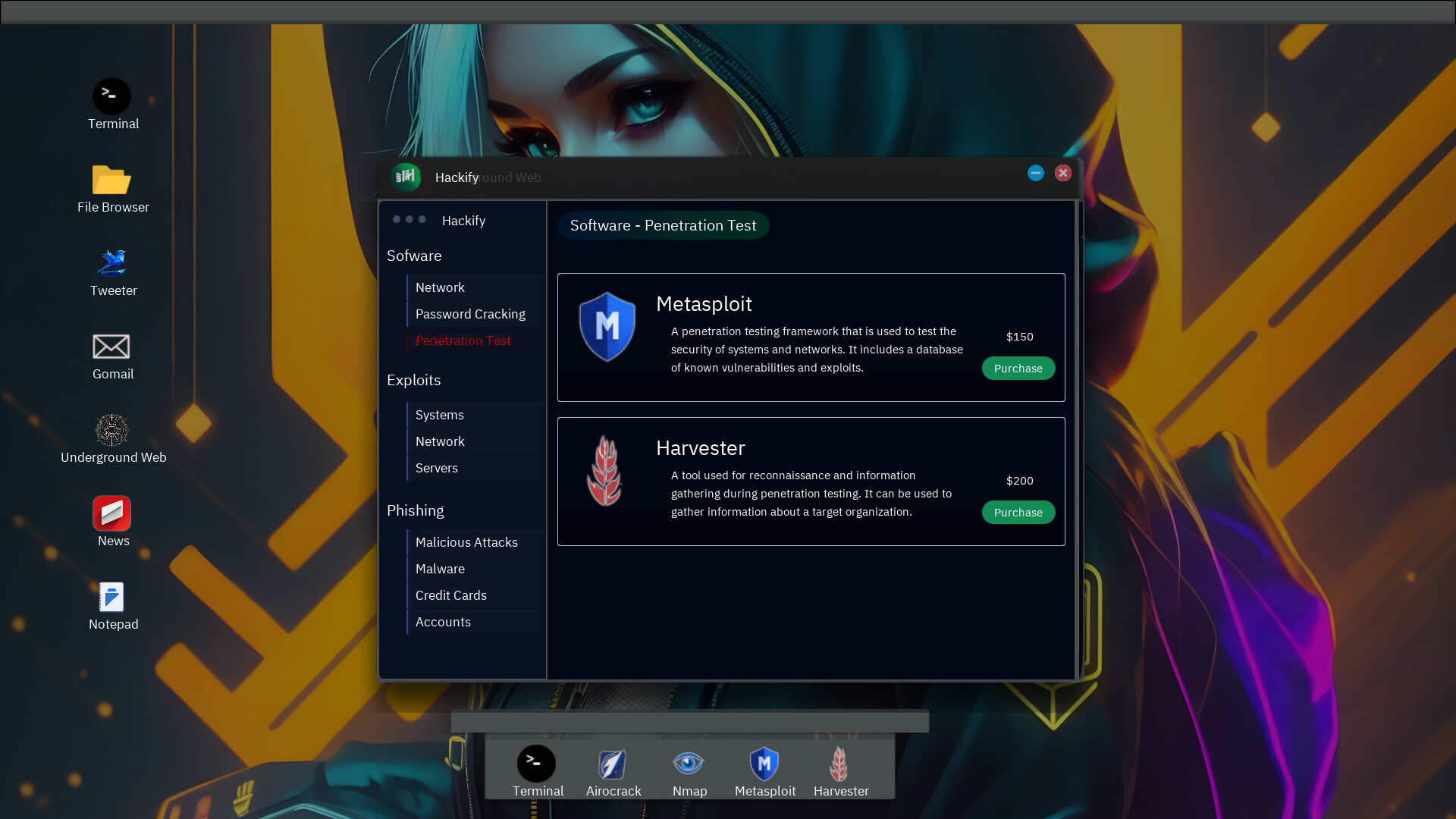This screenshot has height=819, width=1456.
Task: Select Credit Cards under Phishing
Action: click(x=451, y=594)
